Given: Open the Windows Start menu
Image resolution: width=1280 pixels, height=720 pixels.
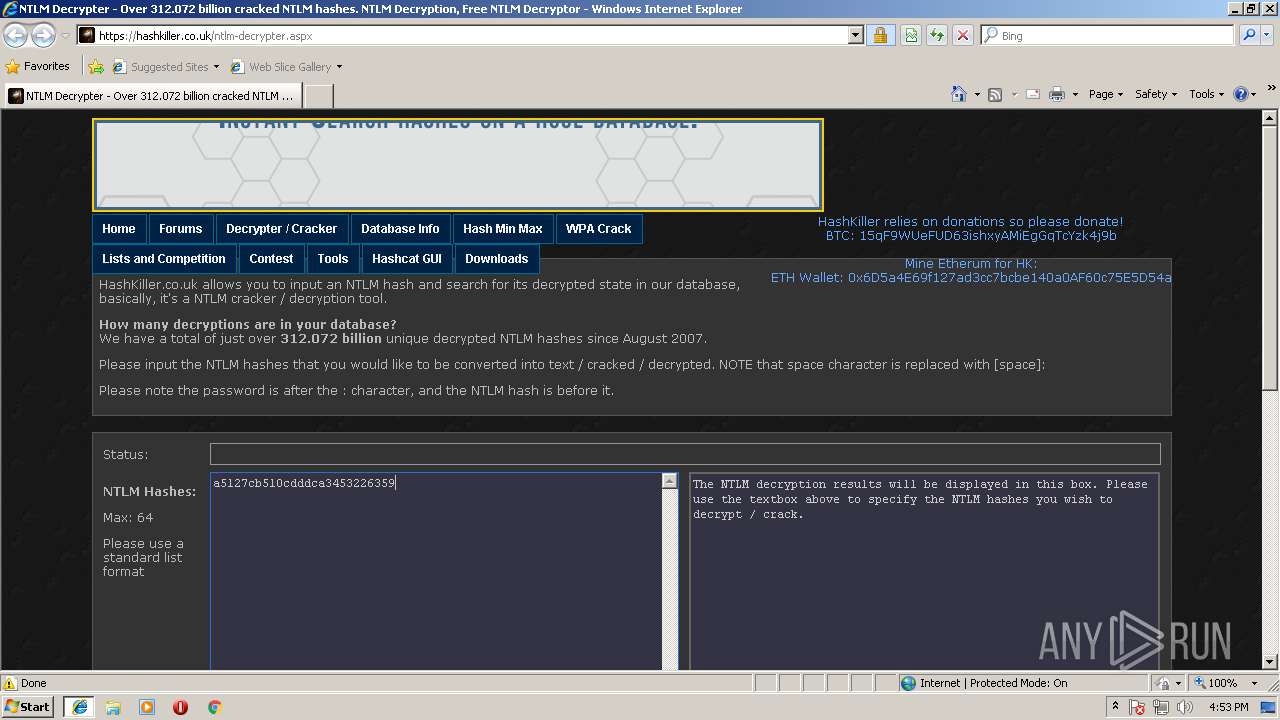Looking at the screenshot, I should coord(28,707).
